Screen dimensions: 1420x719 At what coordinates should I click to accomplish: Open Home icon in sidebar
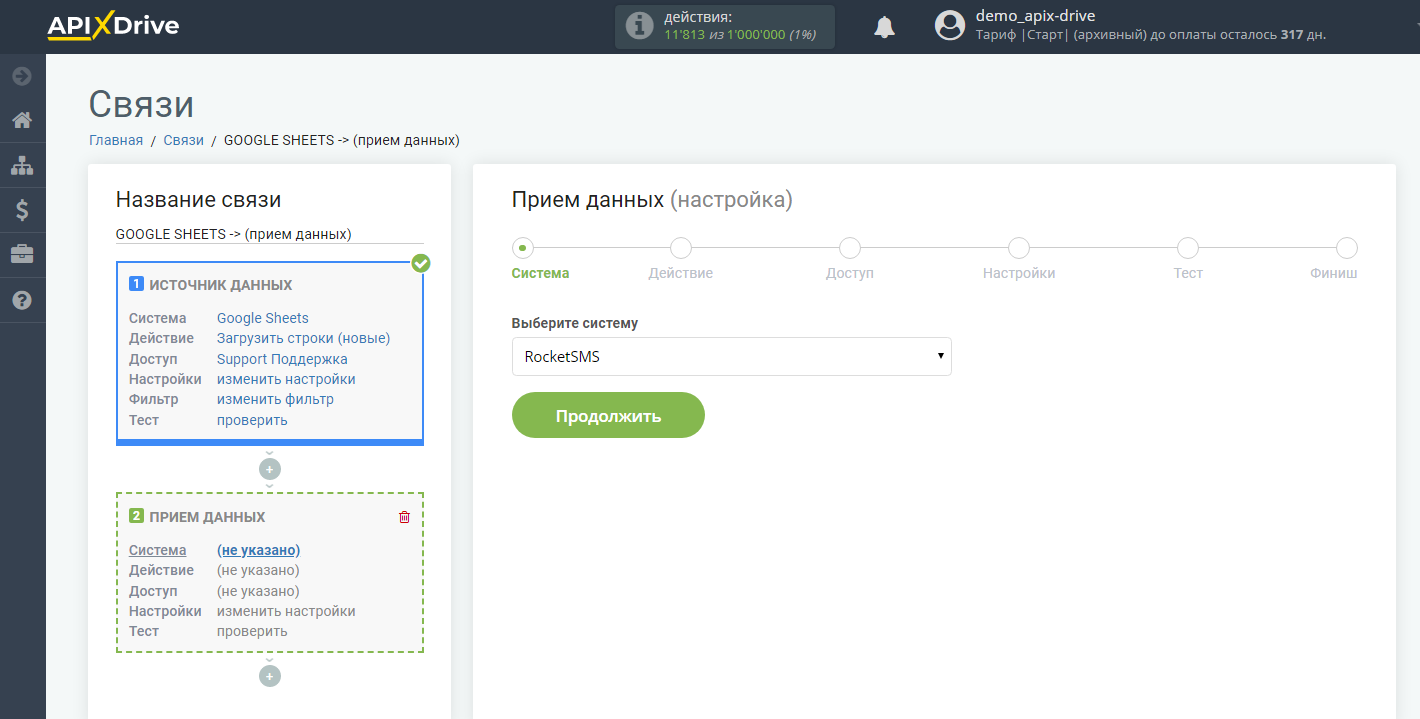pyautogui.click(x=22, y=121)
